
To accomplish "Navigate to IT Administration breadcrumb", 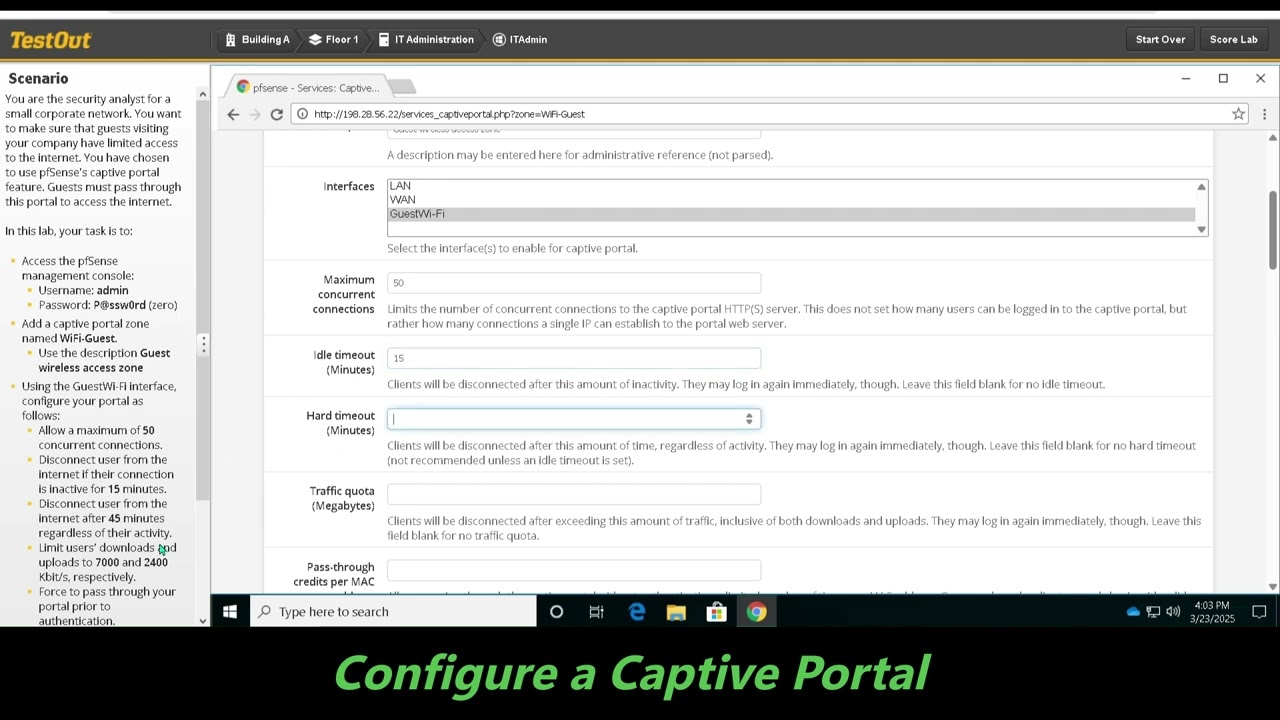I will click(425, 40).
